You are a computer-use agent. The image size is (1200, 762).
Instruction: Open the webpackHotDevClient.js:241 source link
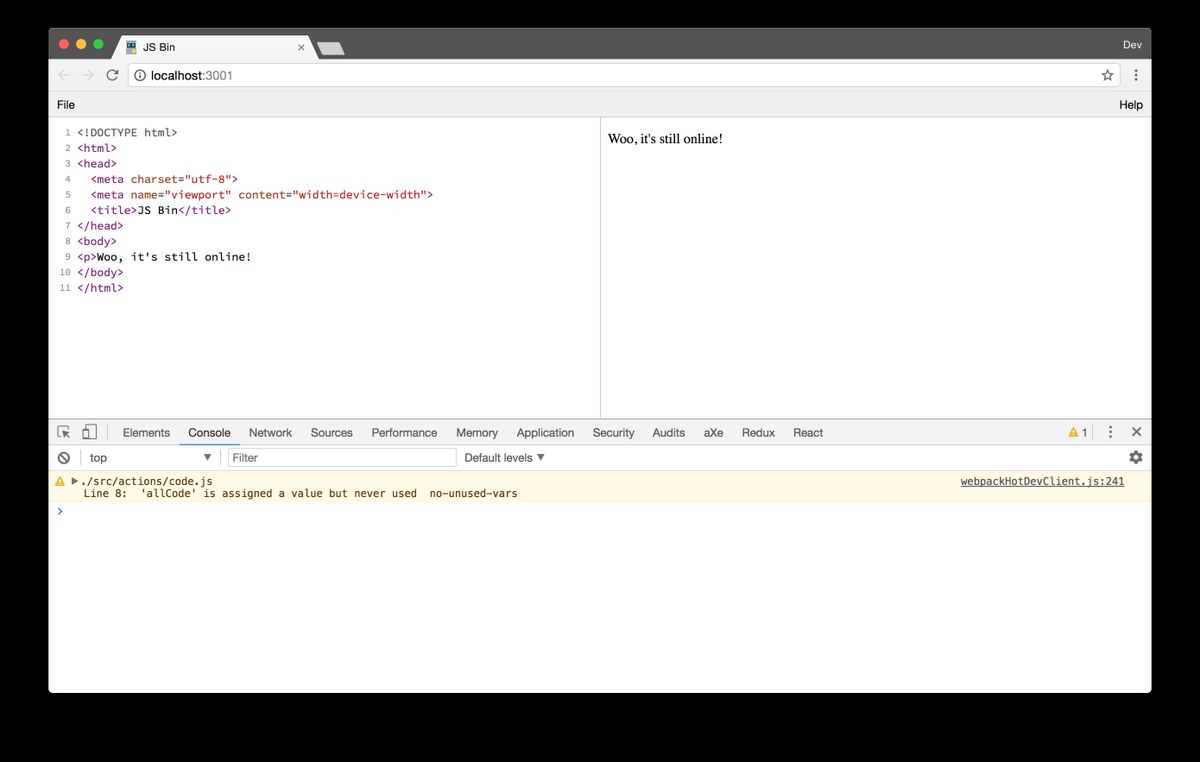pos(1042,481)
